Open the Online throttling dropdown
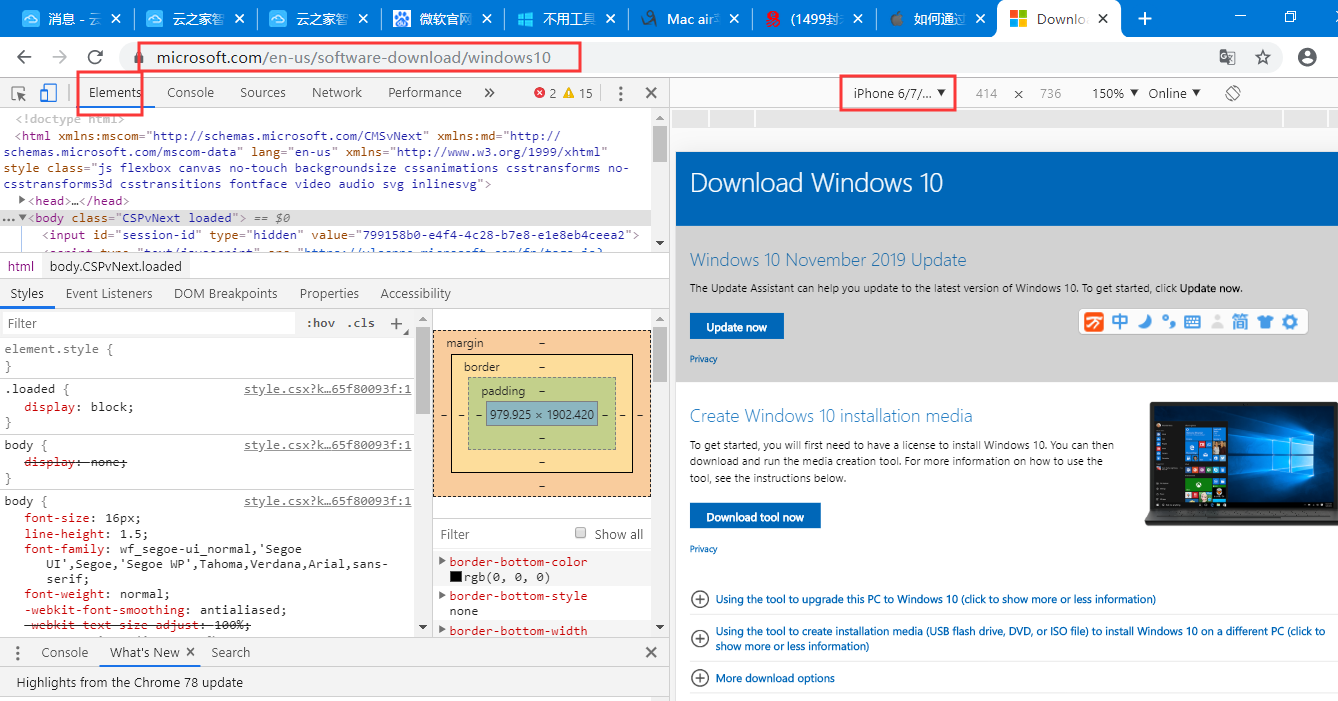 pyautogui.click(x=1174, y=93)
